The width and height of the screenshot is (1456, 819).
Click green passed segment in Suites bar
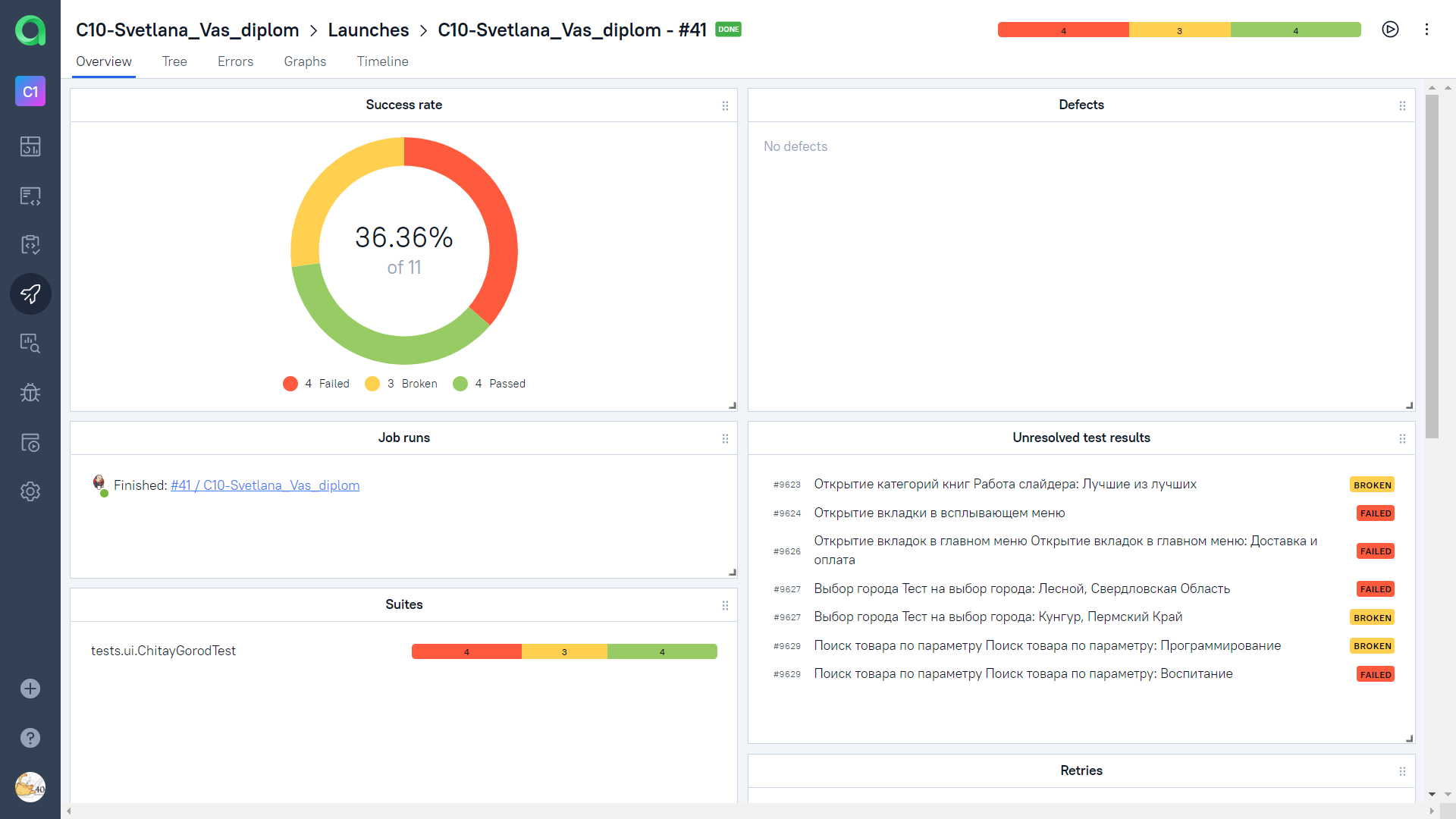(661, 651)
